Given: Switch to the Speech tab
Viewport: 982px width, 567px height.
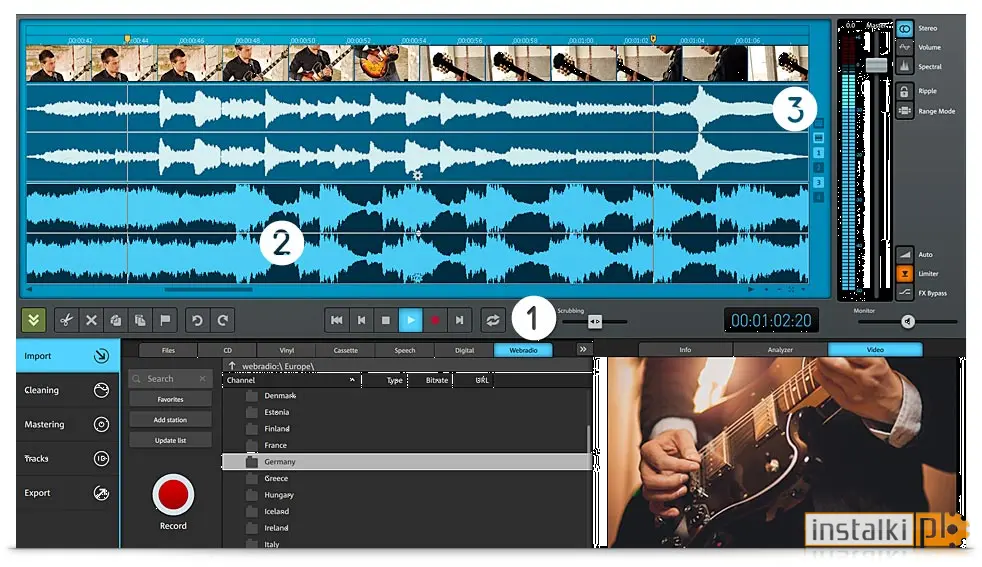Looking at the screenshot, I should [x=405, y=350].
